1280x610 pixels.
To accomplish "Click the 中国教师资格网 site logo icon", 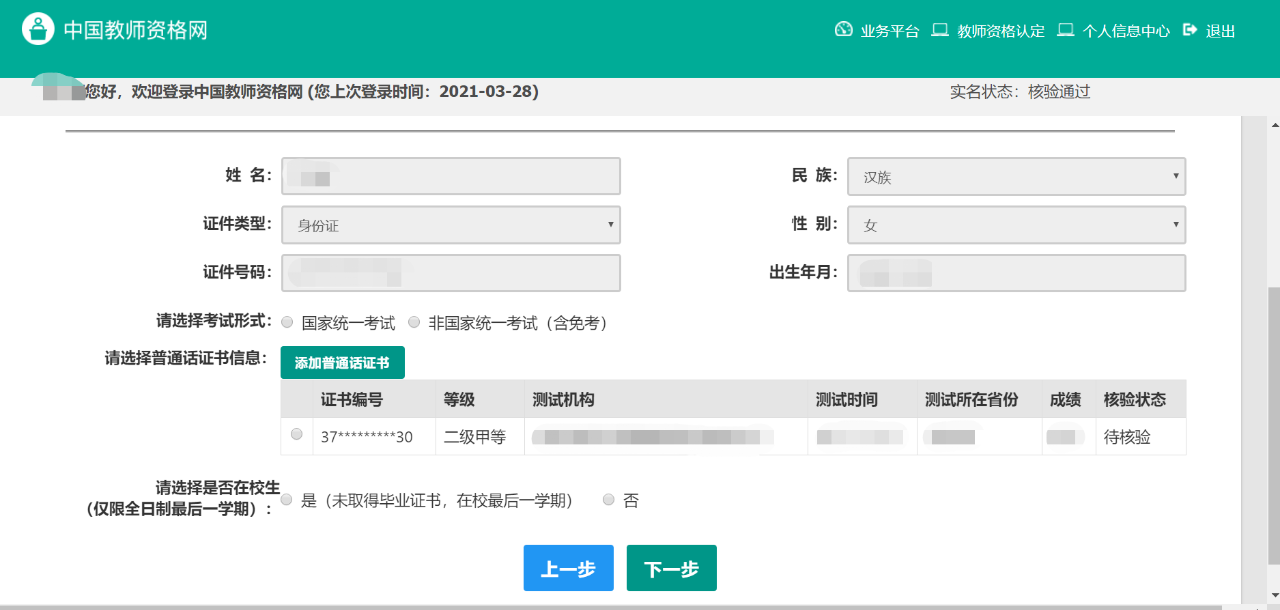I will (38, 30).
